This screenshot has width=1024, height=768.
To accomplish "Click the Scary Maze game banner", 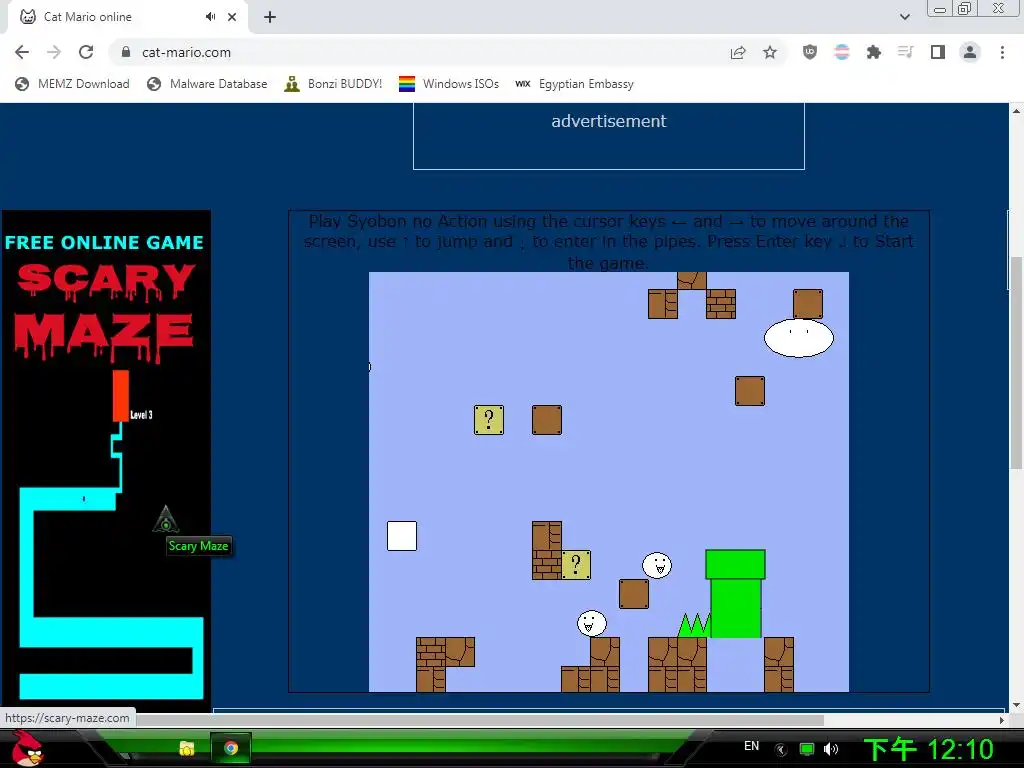I will [106, 460].
